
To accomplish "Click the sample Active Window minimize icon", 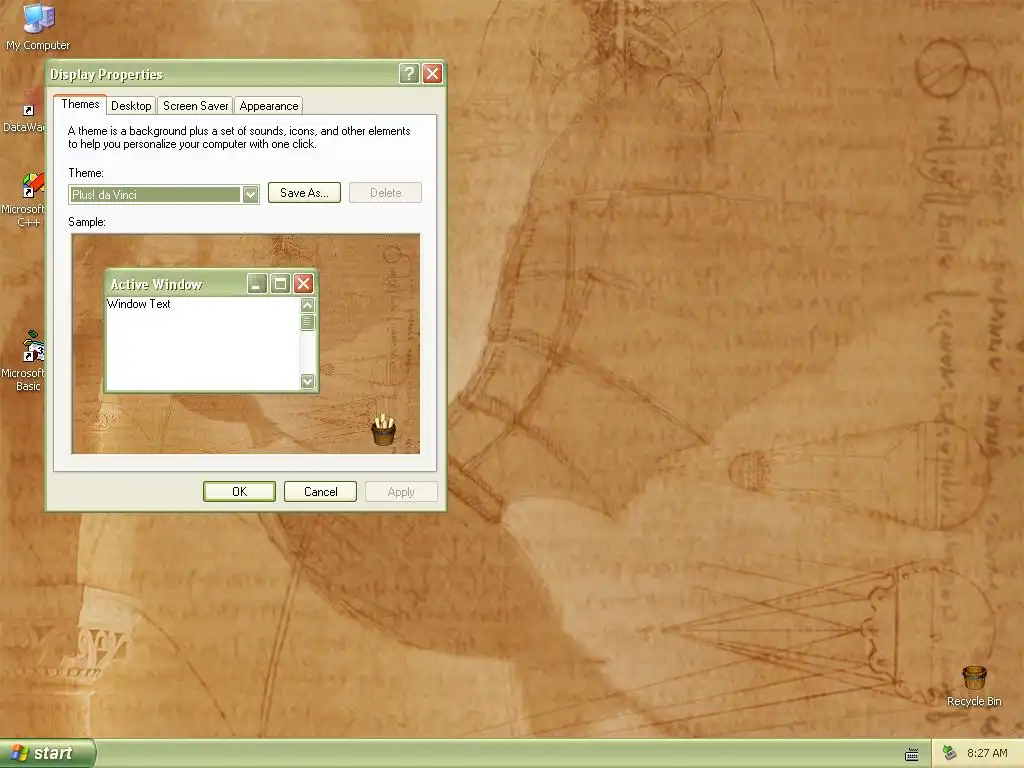I will (x=257, y=283).
